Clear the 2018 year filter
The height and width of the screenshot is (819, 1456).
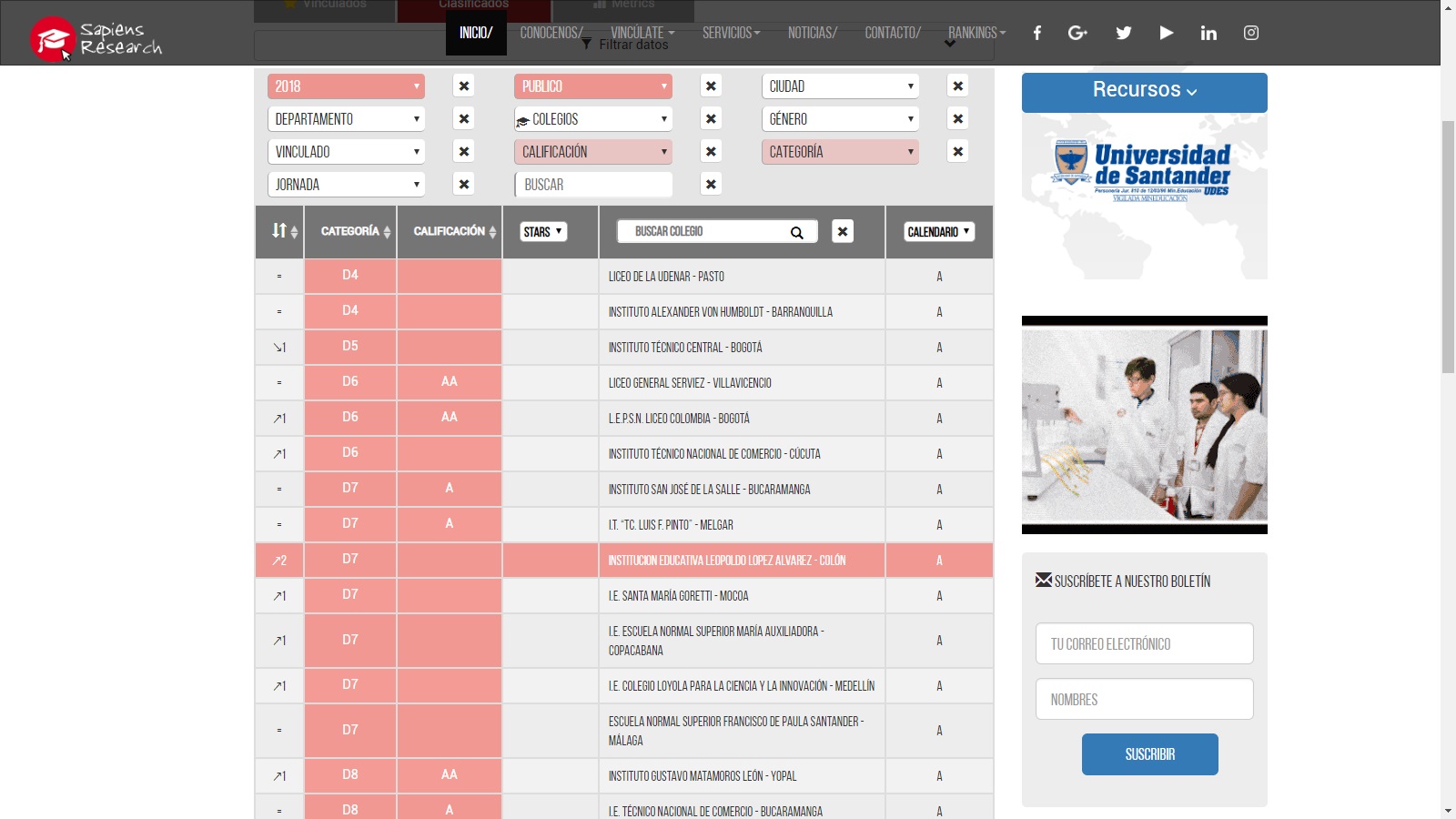(x=464, y=86)
